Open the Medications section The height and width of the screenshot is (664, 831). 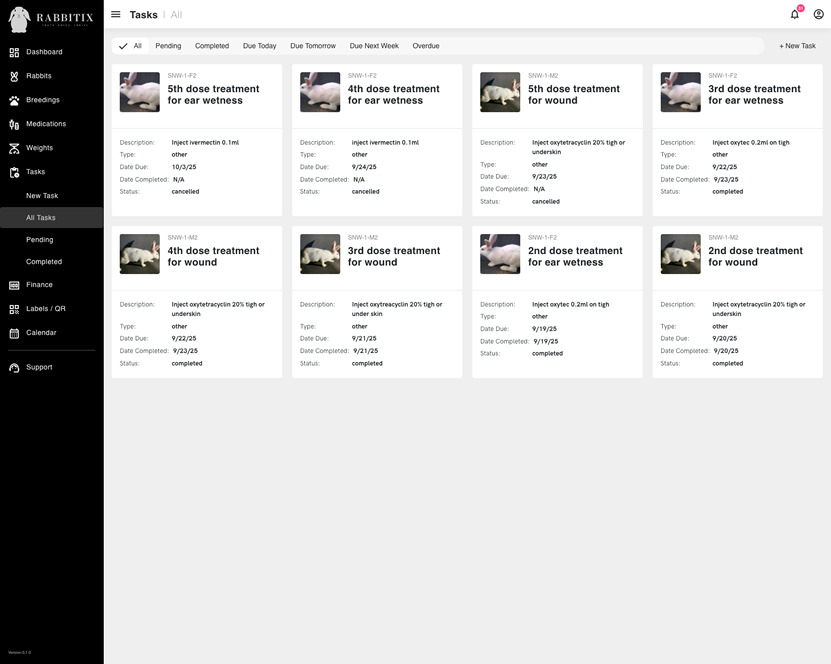[48, 123]
